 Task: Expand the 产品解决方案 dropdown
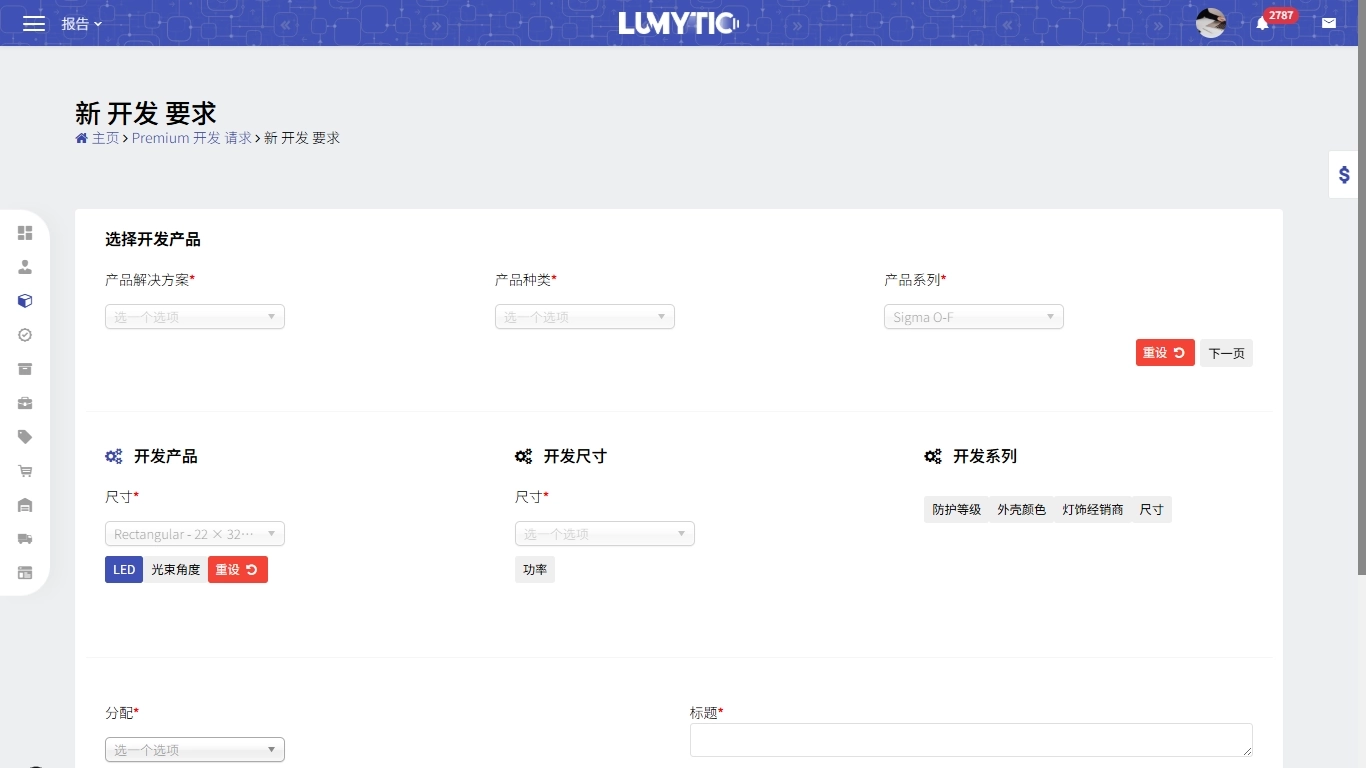pyautogui.click(x=195, y=317)
